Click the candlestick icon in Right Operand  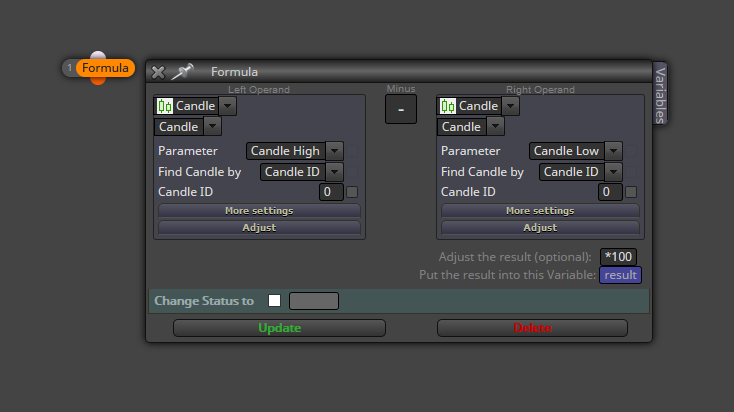point(448,106)
